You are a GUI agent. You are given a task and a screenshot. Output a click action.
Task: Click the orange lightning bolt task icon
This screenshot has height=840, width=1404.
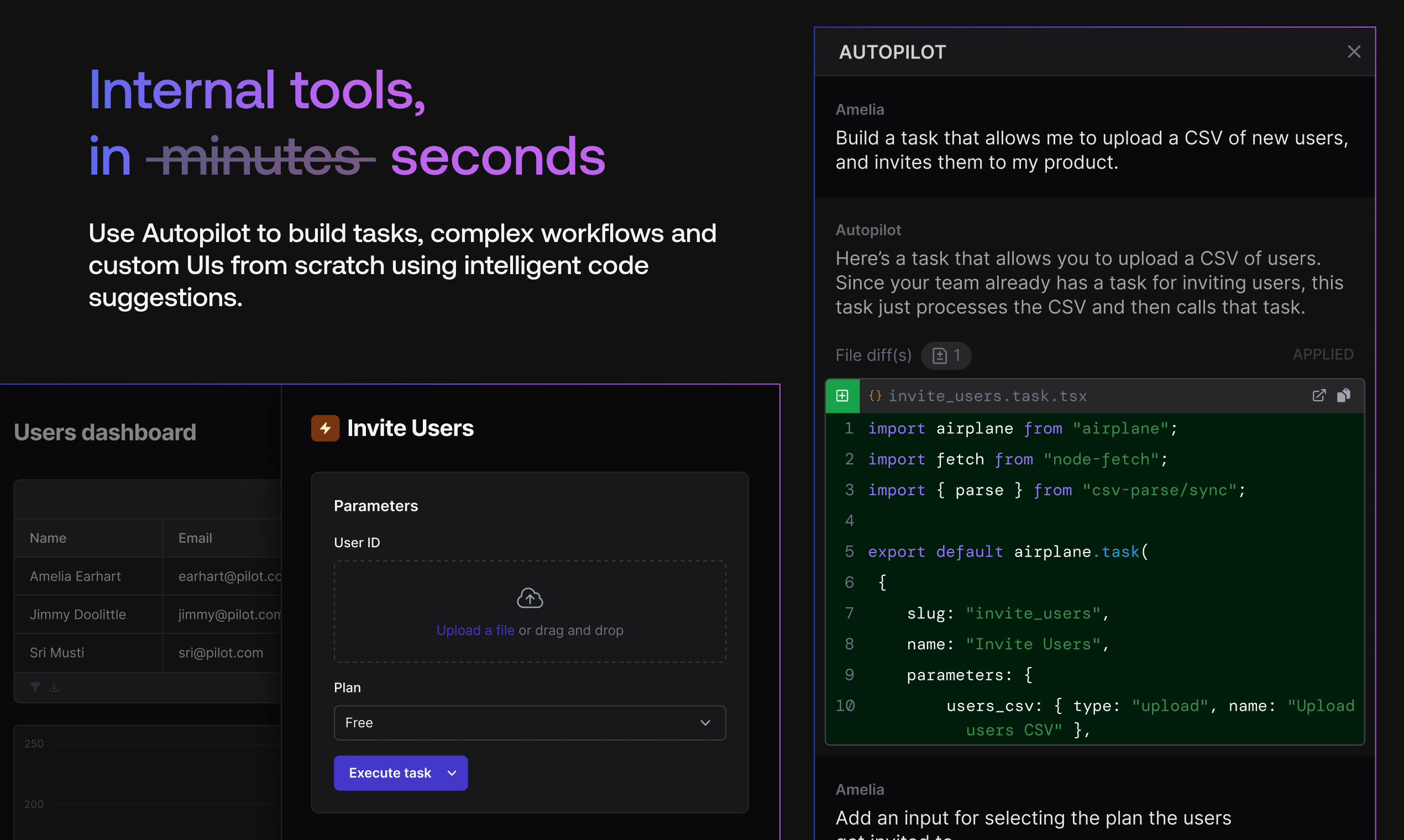(325, 428)
